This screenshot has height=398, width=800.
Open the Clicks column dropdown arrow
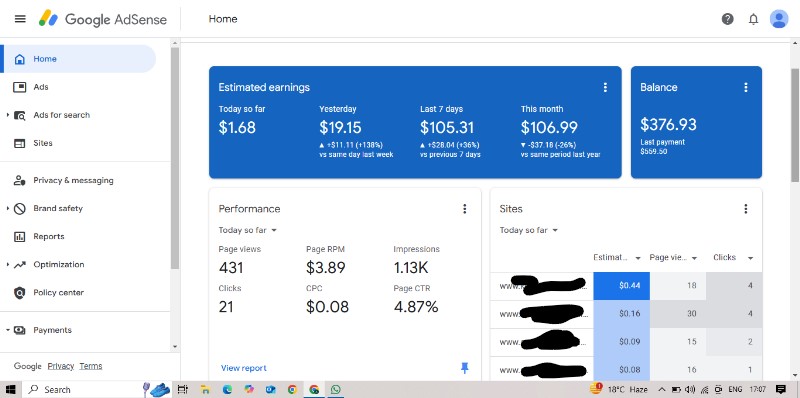coord(750,258)
